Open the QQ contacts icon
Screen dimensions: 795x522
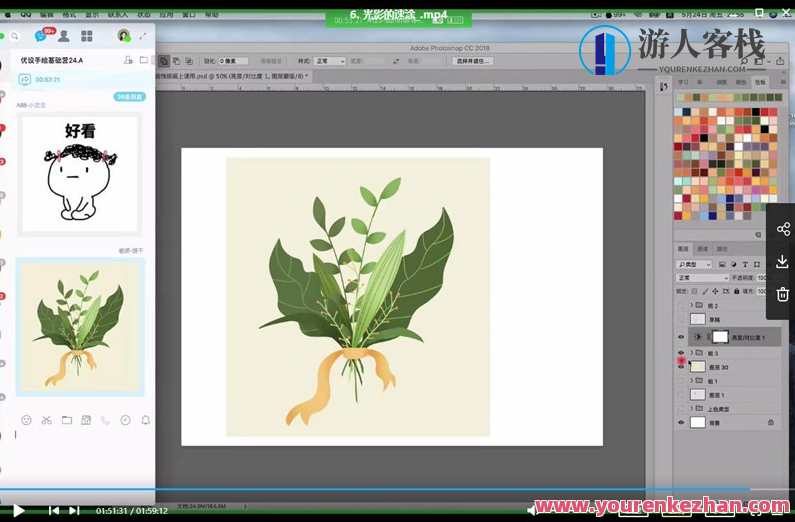click(x=64, y=36)
